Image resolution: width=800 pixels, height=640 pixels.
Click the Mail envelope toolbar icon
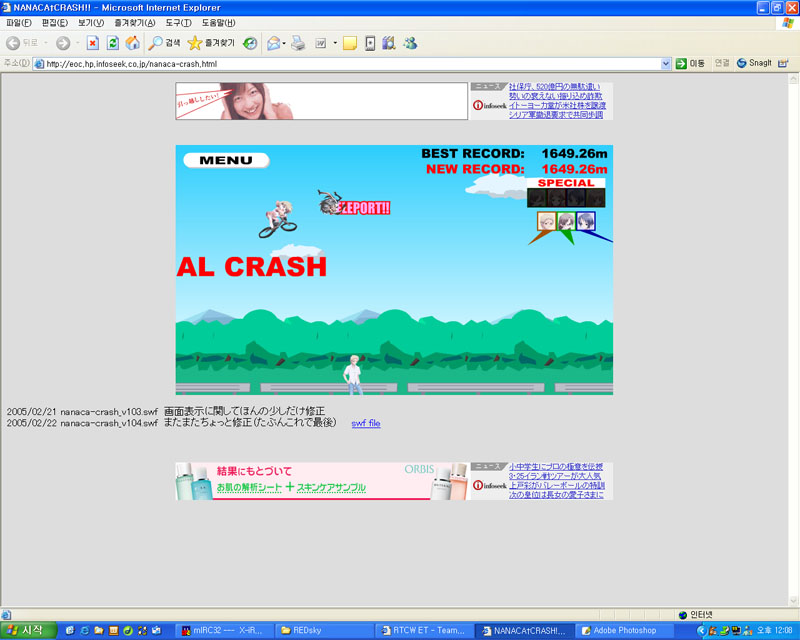pyautogui.click(x=273, y=43)
